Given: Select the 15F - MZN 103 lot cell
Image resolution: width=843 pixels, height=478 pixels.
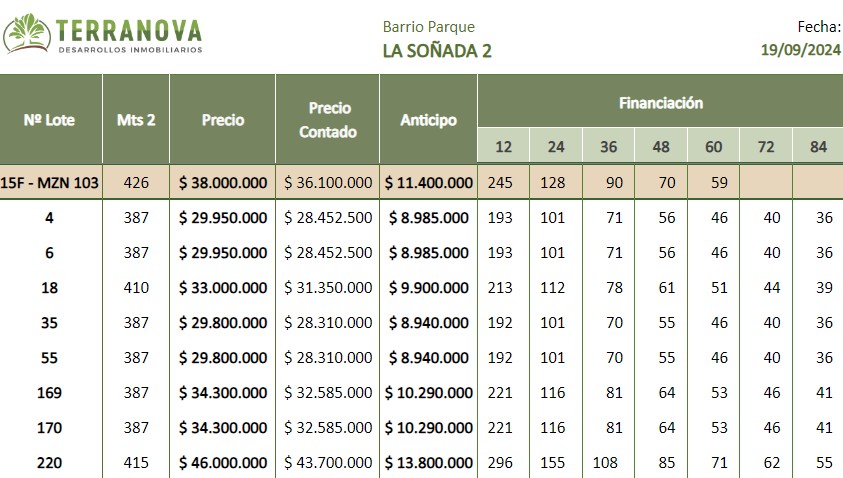Looking at the screenshot, I should coord(51,182).
